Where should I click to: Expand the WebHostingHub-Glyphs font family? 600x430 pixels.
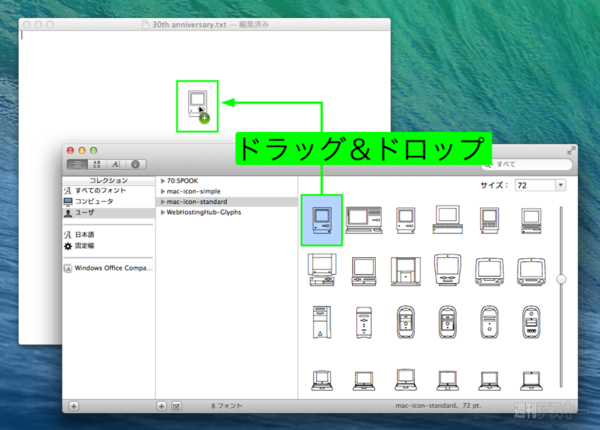coord(163,212)
